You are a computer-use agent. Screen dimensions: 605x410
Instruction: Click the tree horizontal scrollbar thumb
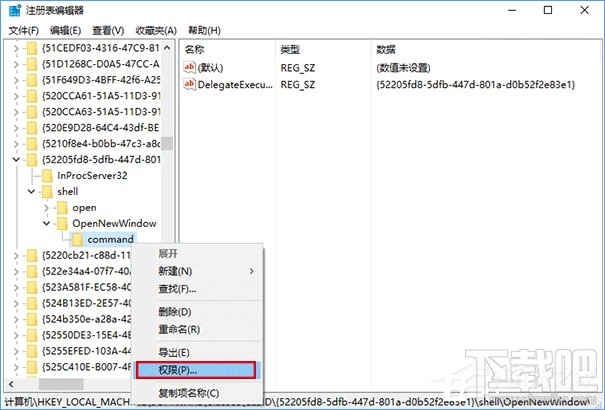click(x=61, y=384)
